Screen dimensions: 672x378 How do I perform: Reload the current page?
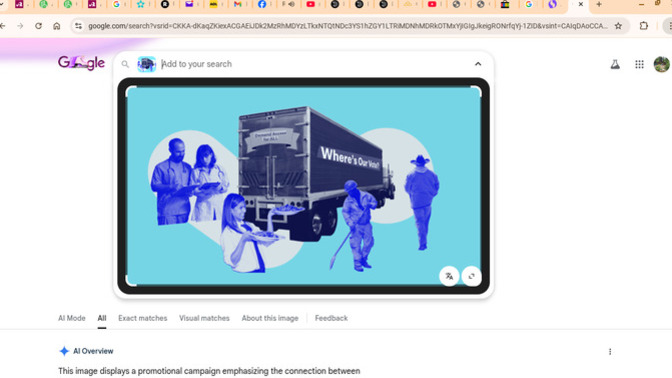(39, 26)
